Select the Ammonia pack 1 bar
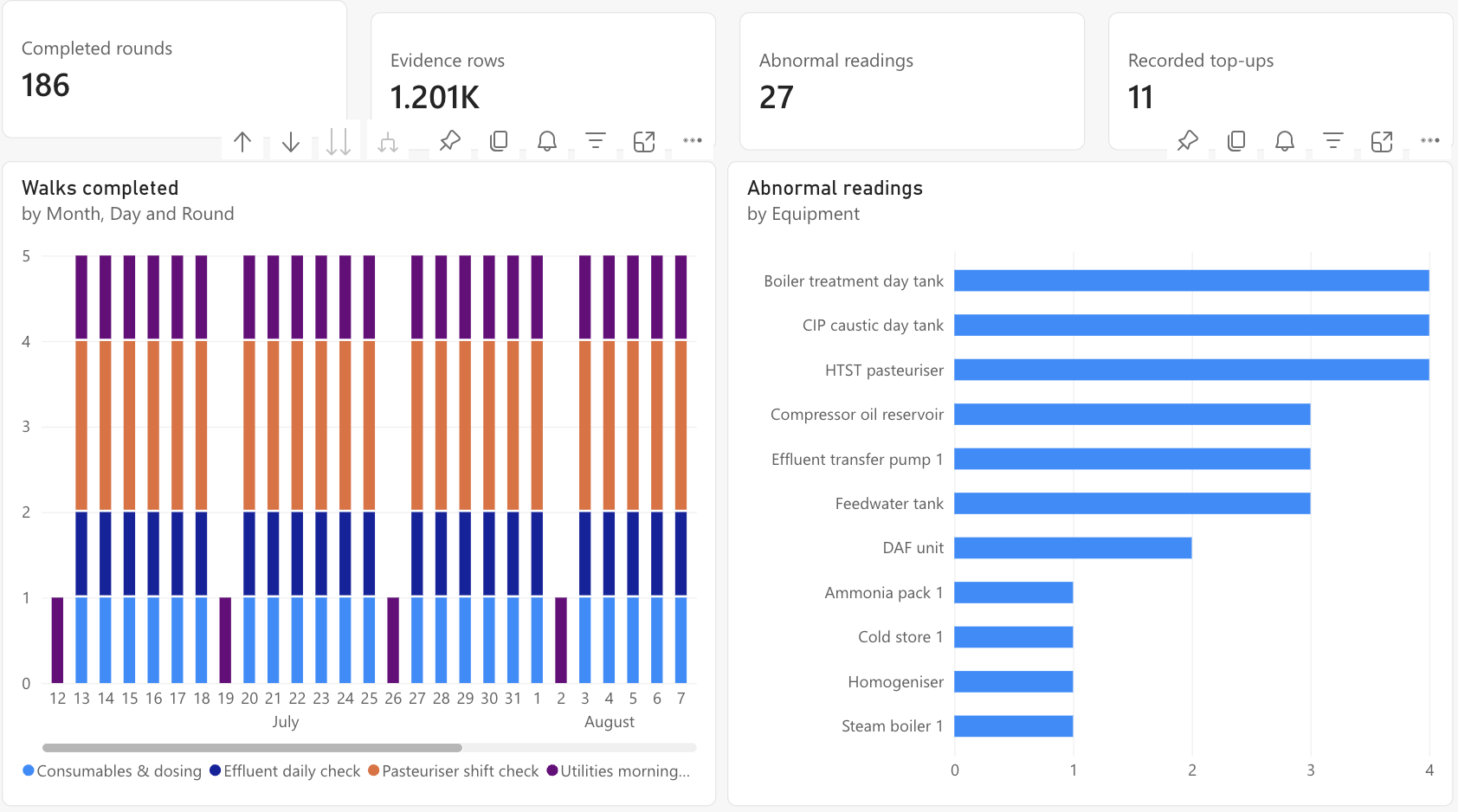1458x812 pixels. tap(1014, 592)
